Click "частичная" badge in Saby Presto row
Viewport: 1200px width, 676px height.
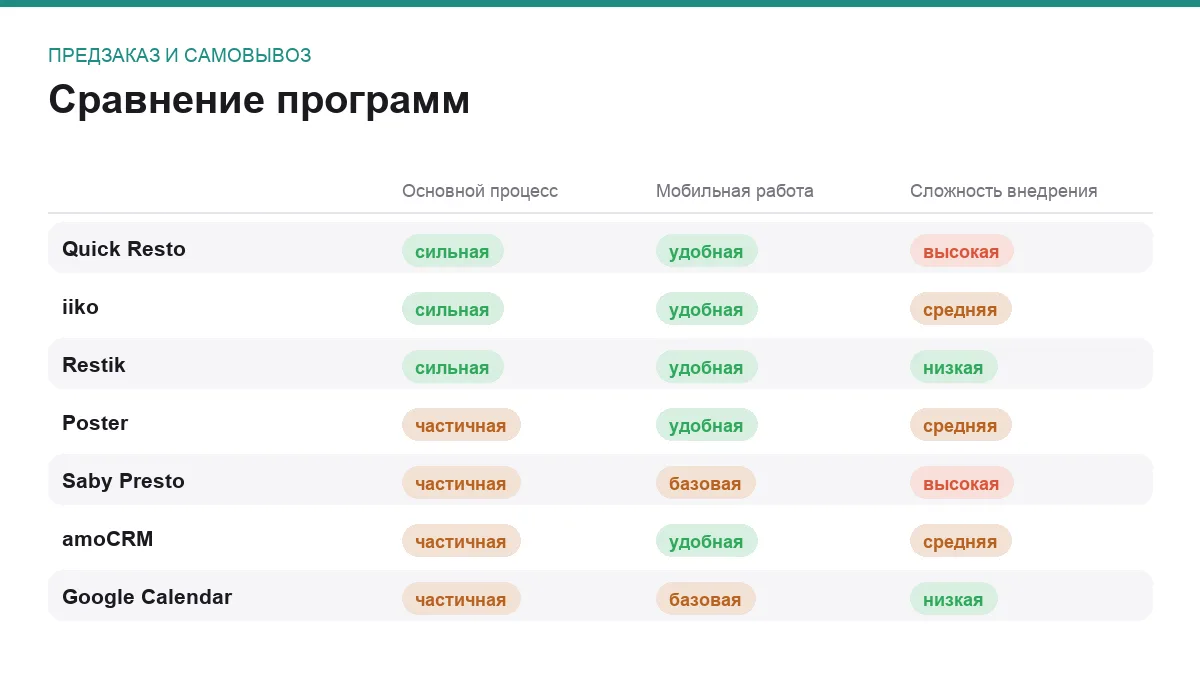(x=461, y=483)
